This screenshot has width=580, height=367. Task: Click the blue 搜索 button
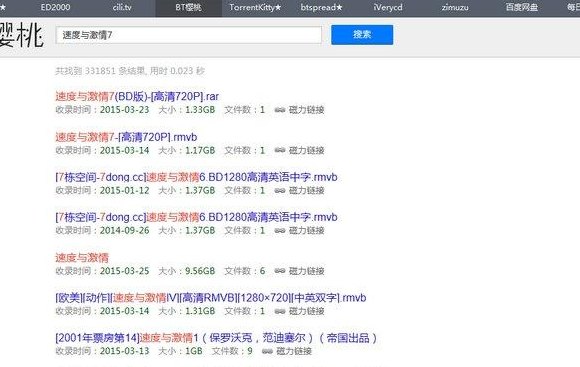[x=362, y=35]
